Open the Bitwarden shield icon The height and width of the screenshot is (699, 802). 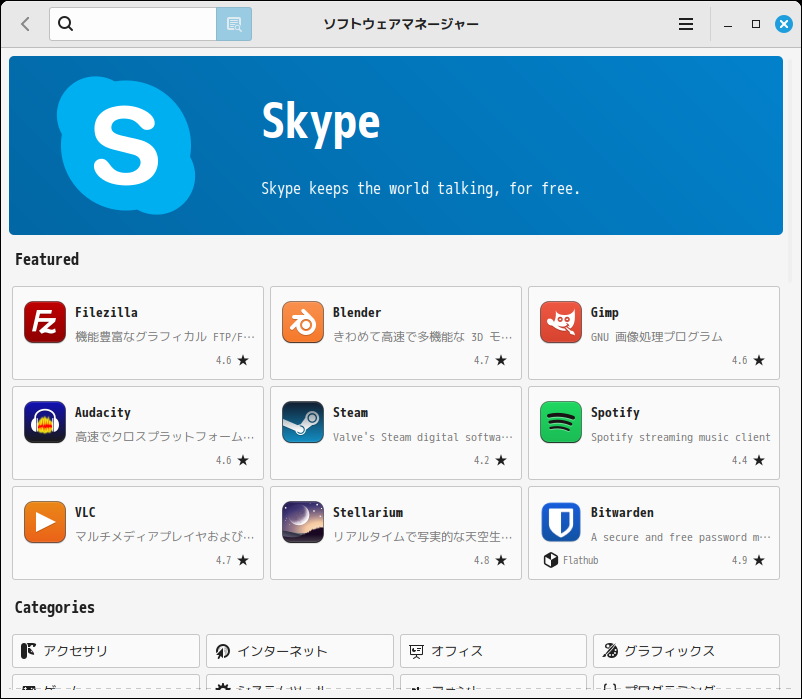click(561, 522)
